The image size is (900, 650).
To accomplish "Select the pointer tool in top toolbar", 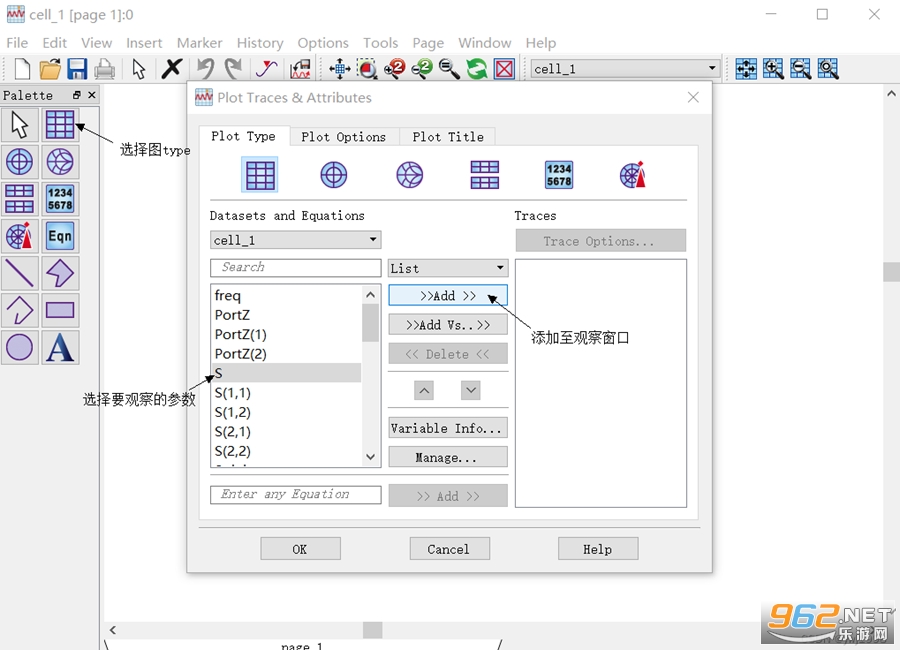I will point(138,69).
